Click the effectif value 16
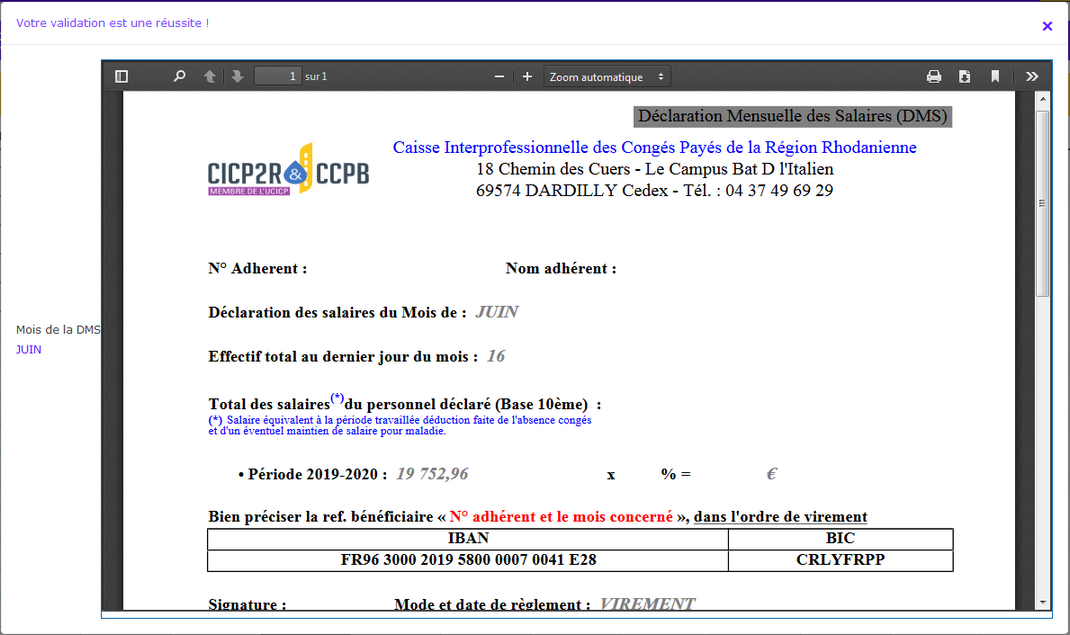 tap(495, 356)
